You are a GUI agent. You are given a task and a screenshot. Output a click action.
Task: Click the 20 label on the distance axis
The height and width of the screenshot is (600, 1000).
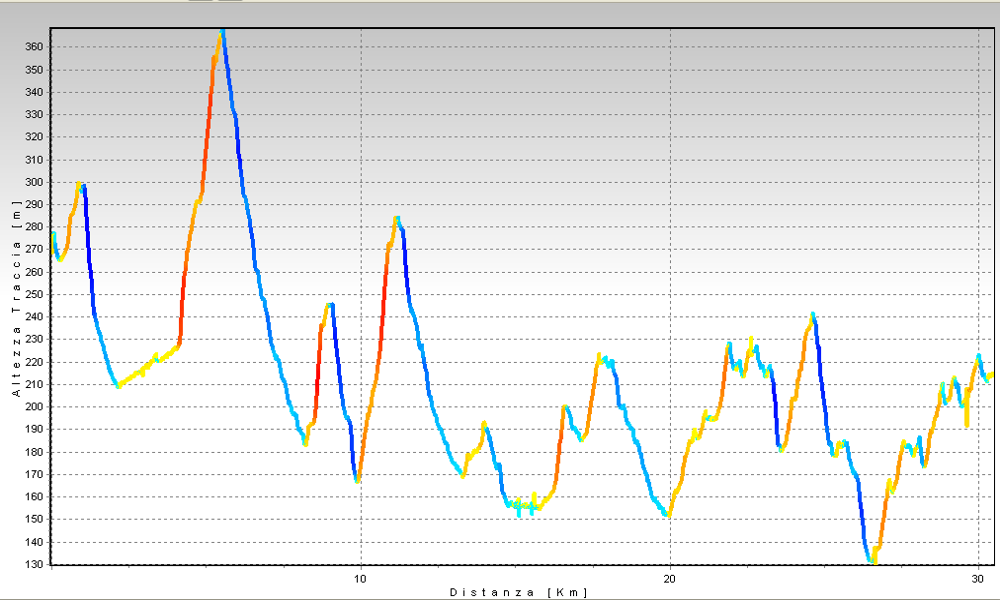670,578
